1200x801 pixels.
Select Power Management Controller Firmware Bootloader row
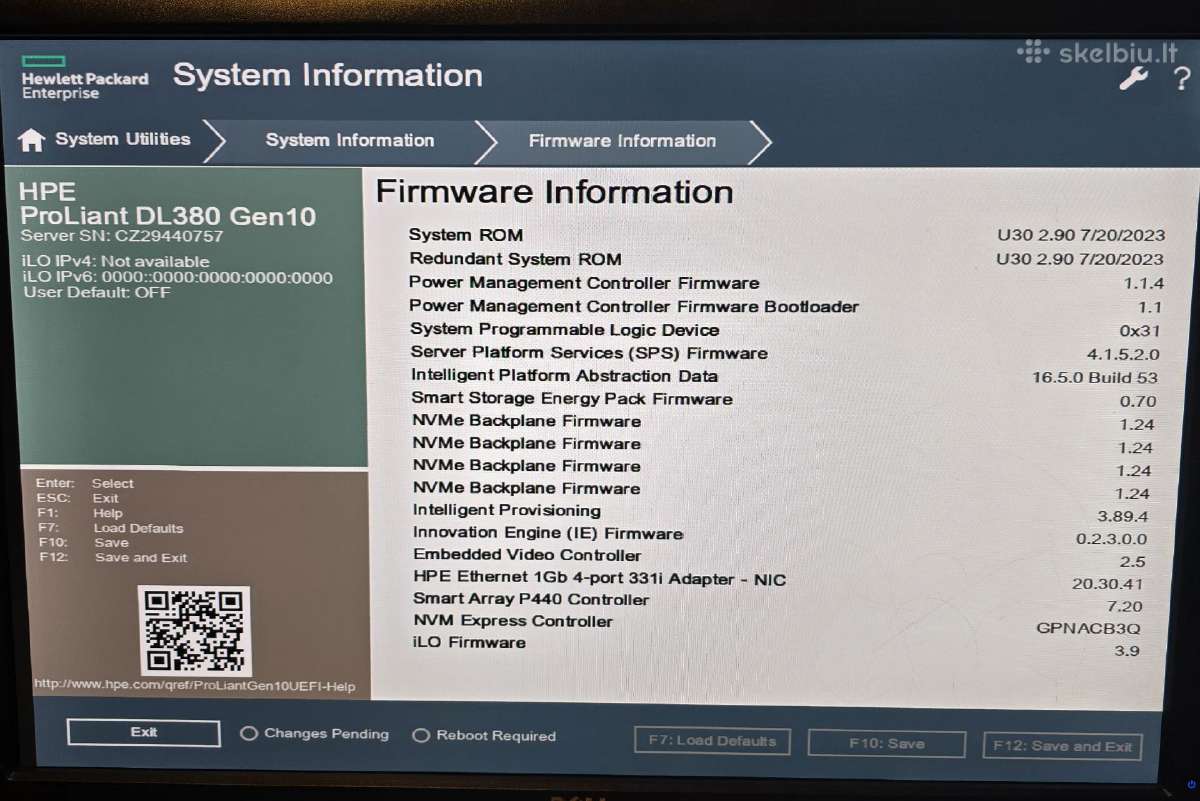pos(787,307)
